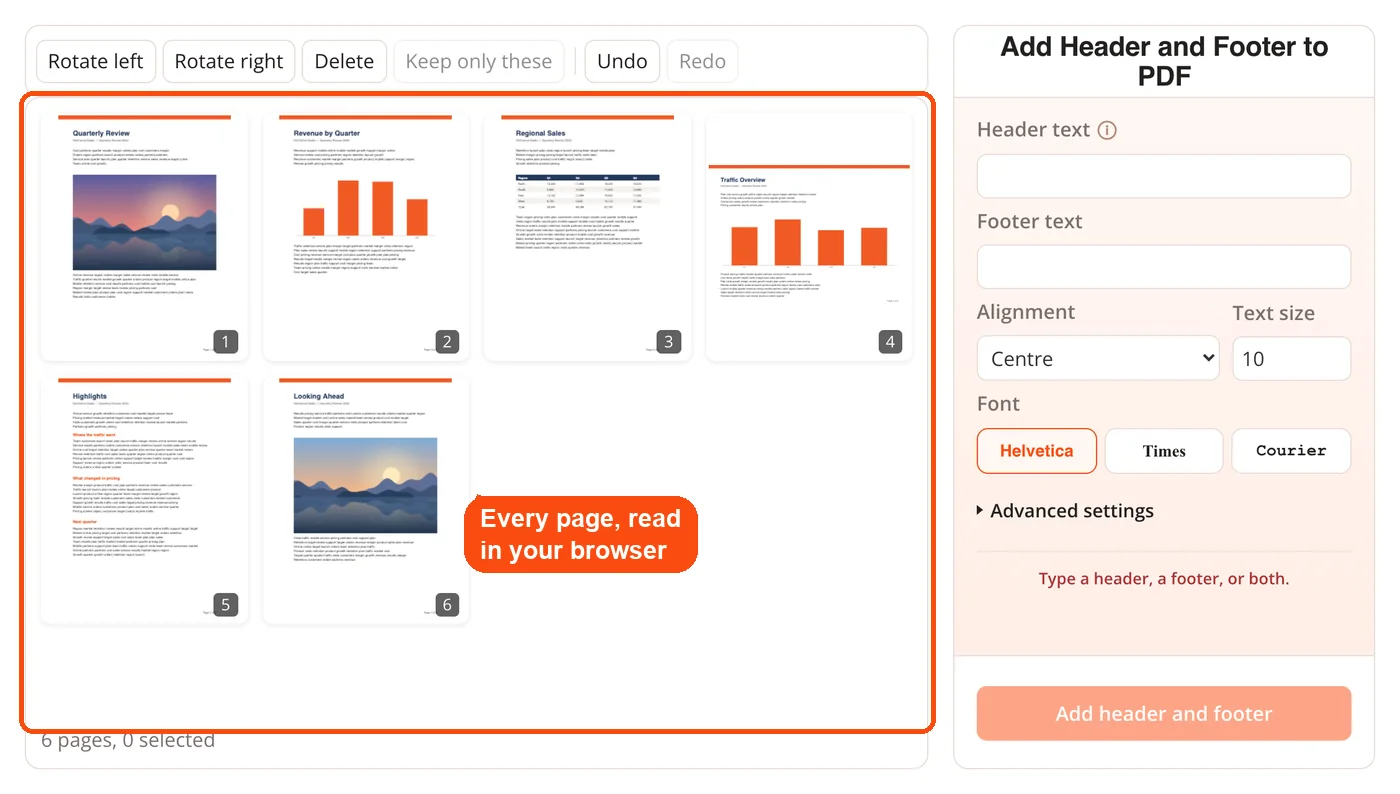This screenshot has width=1400, height=794.
Task: Select page 2 Revenue by Quarter thumbnail
Action: pyautogui.click(x=366, y=236)
